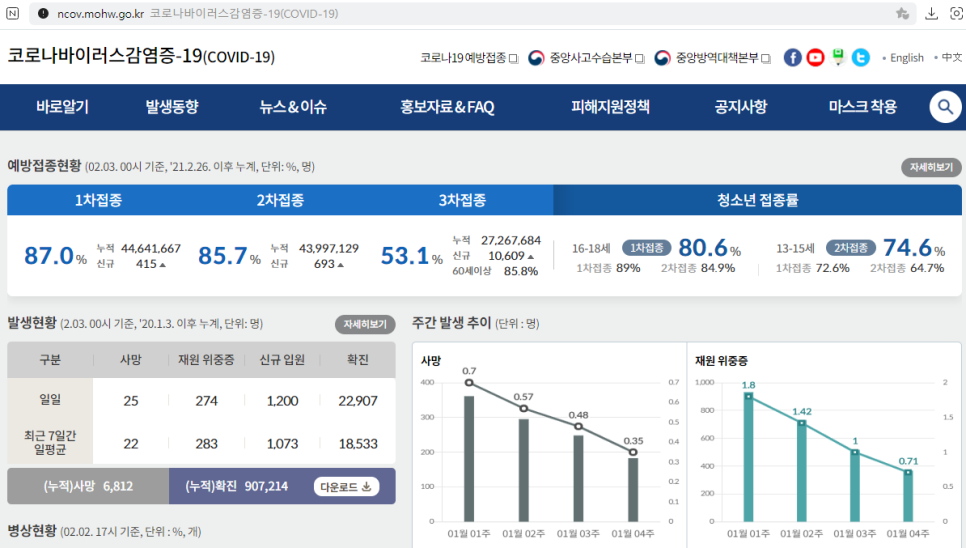Viewport: 966px width, 548px height.
Task: Open 바로알기 menu
Action: coord(62,107)
